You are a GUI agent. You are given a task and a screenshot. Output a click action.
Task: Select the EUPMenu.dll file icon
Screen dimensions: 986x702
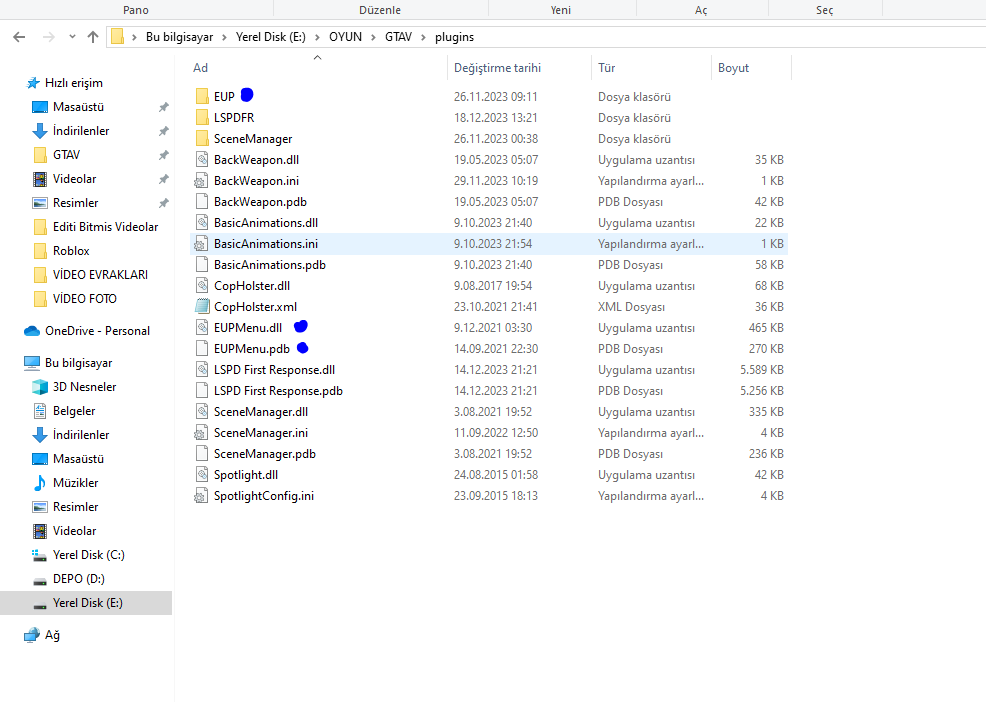[202, 328]
